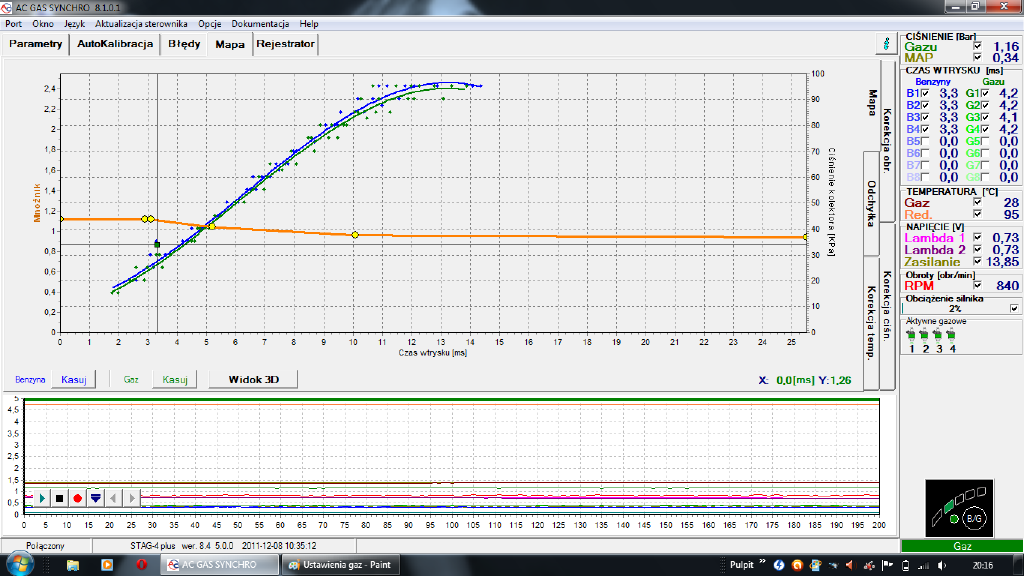
Task: Click active gas injector icon 2
Action: 925,336
